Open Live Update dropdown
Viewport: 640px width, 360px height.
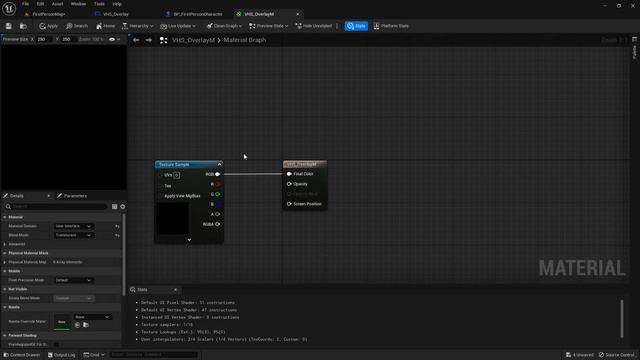click(x=178, y=26)
